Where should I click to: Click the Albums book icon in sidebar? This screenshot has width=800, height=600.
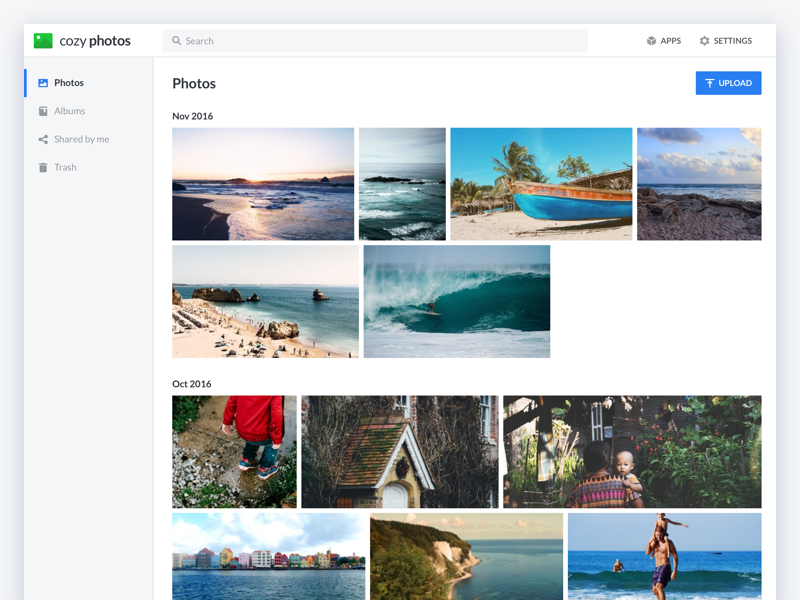pyautogui.click(x=41, y=111)
